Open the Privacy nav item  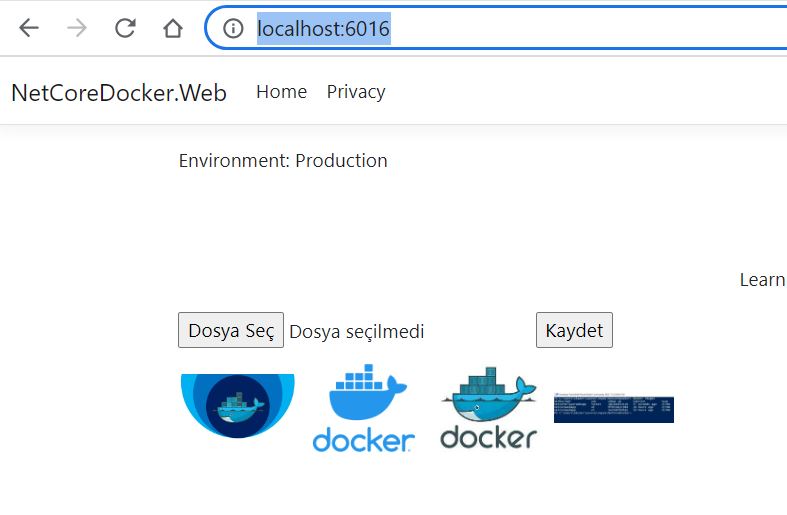[x=356, y=92]
